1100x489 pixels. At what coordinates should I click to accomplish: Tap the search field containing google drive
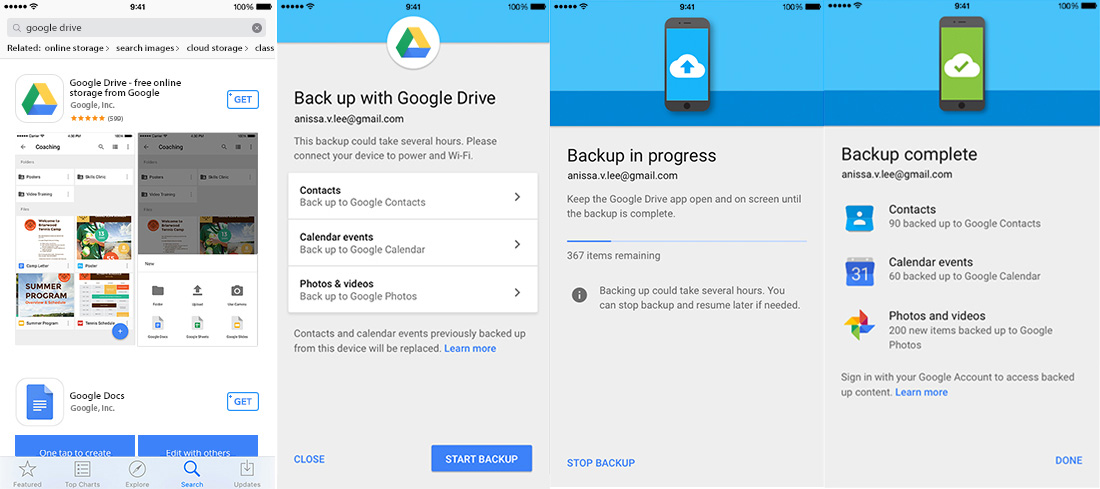pos(135,28)
